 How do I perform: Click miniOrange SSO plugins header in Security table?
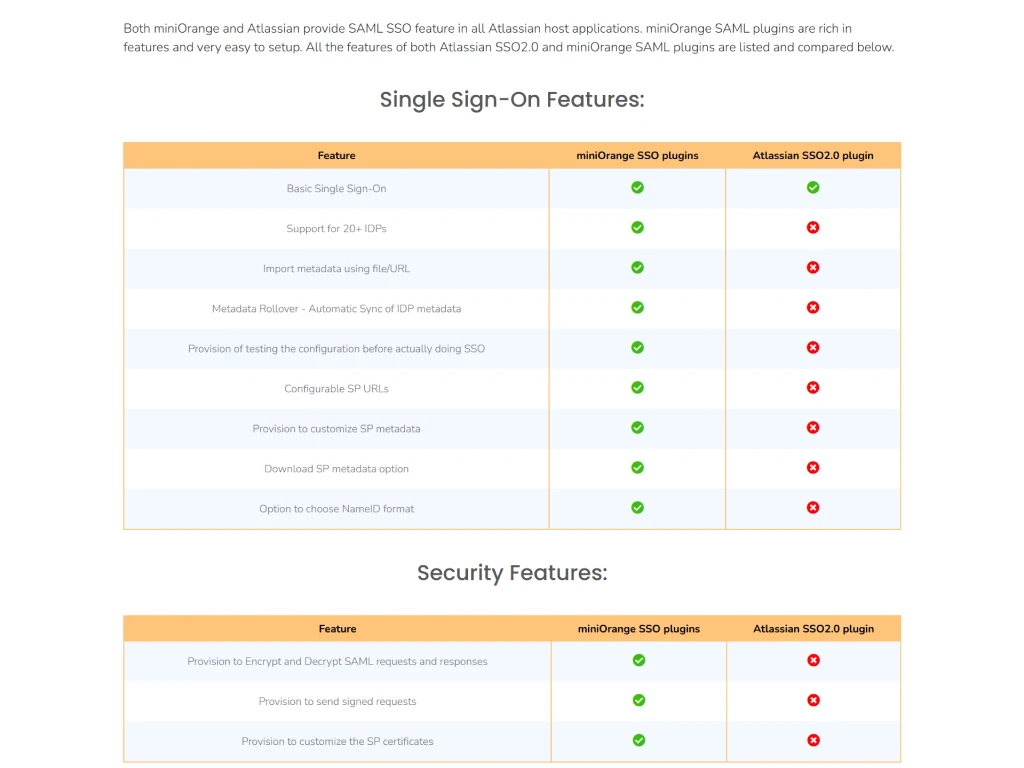click(x=639, y=629)
